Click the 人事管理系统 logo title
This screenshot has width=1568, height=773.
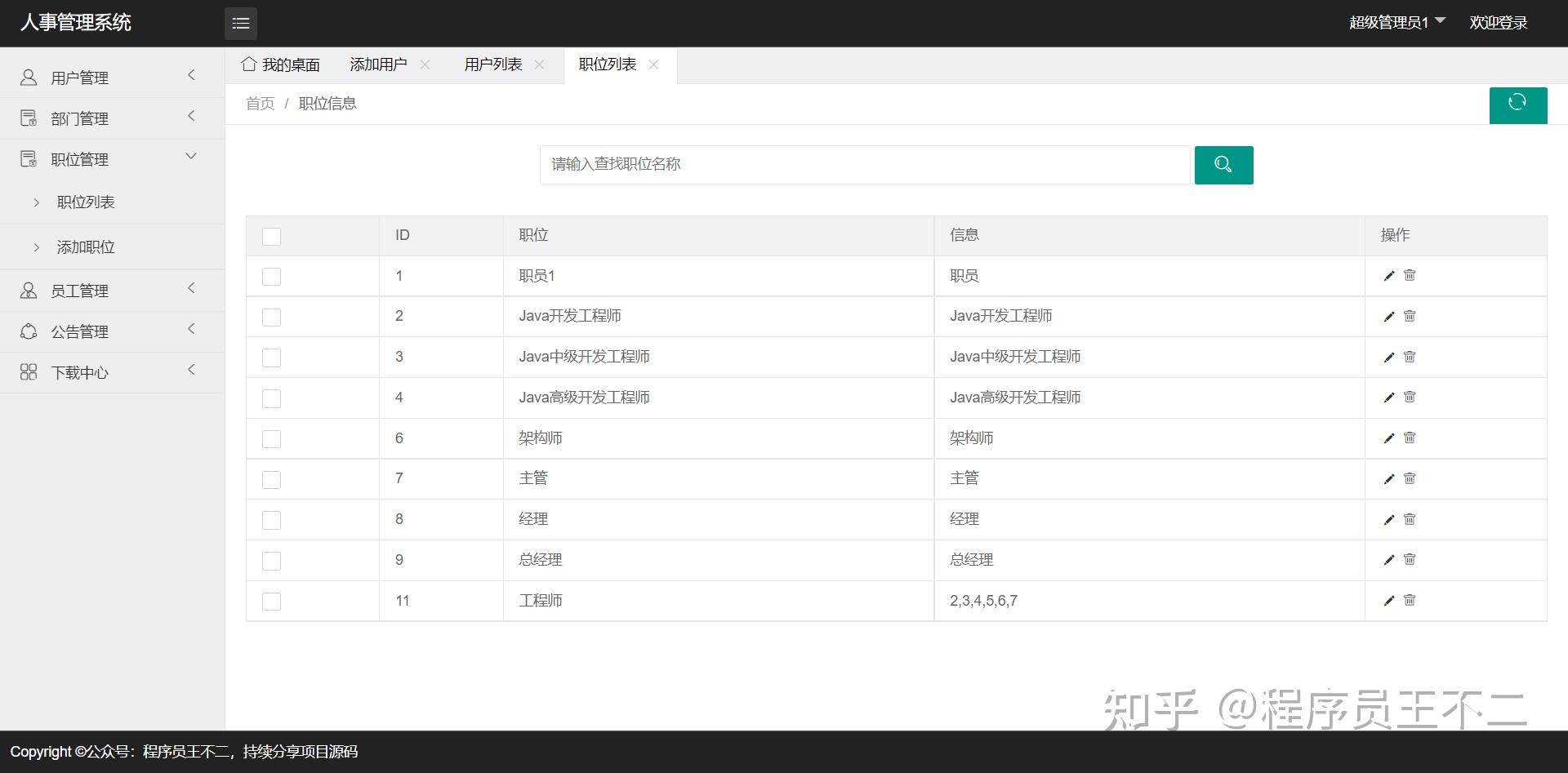[x=76, y=22]
